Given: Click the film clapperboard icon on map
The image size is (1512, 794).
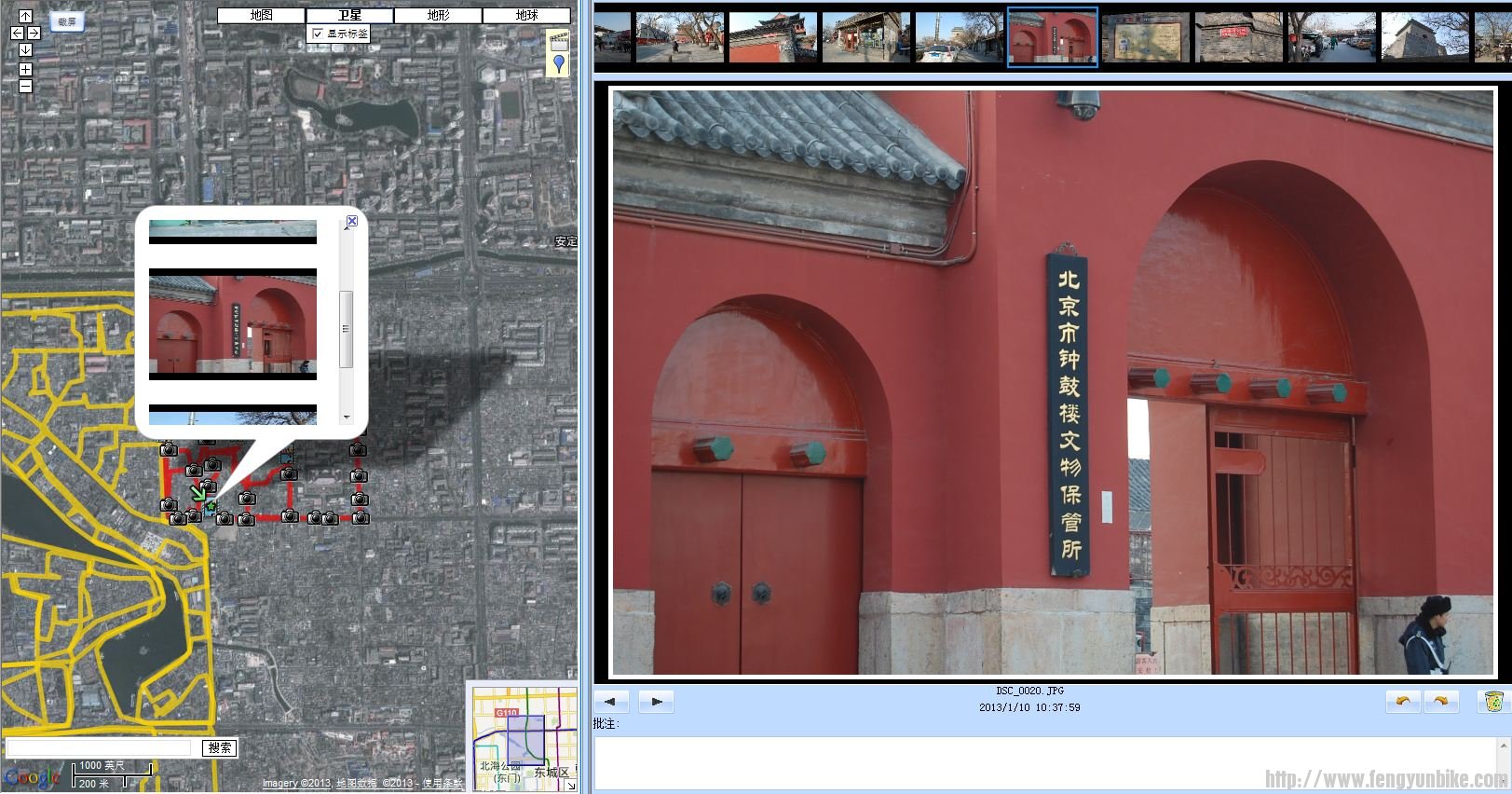Looking at the screenshot, I should pos(558,41).
